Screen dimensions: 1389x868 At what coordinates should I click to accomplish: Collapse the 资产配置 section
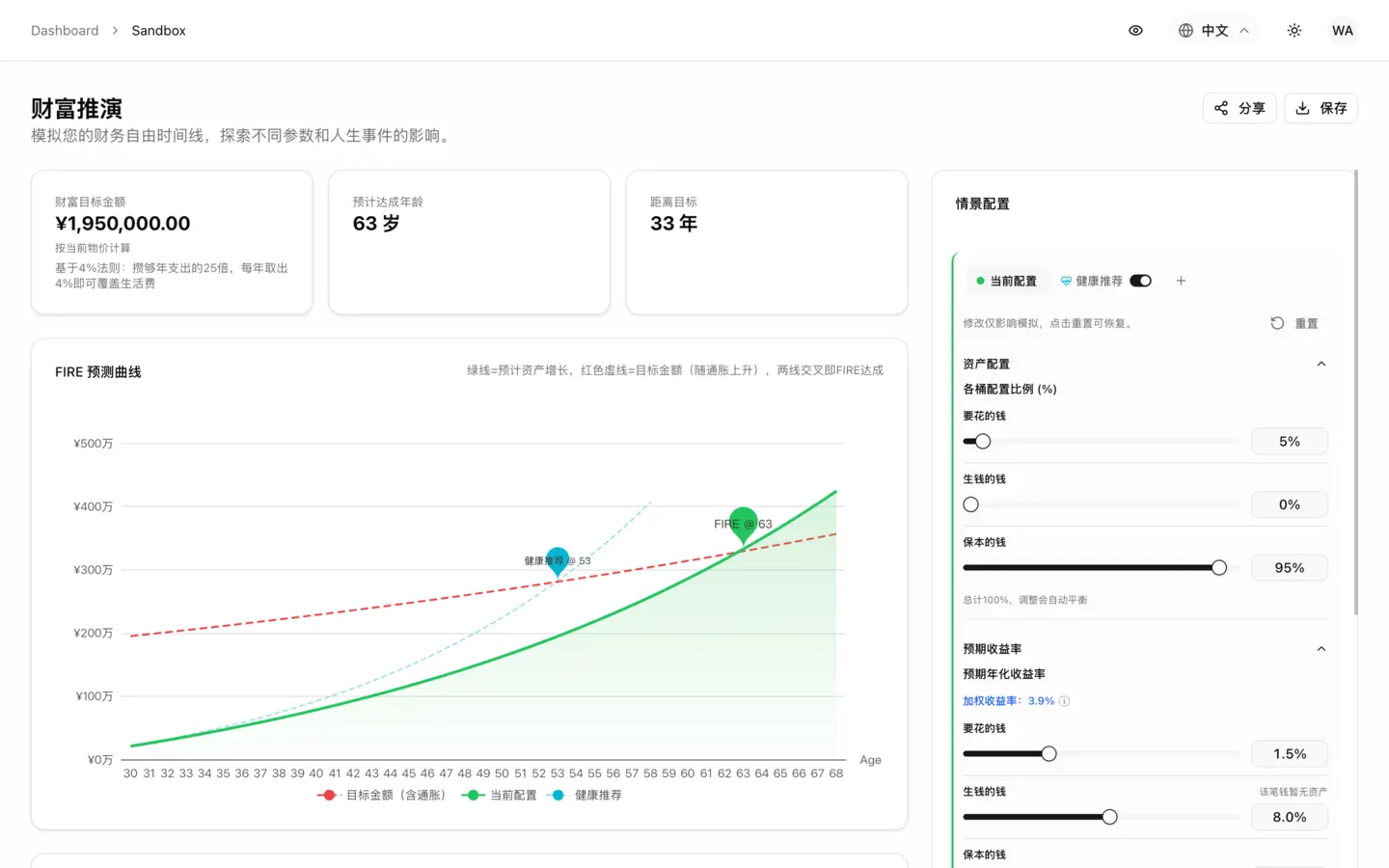click(x=1321, y=364)
